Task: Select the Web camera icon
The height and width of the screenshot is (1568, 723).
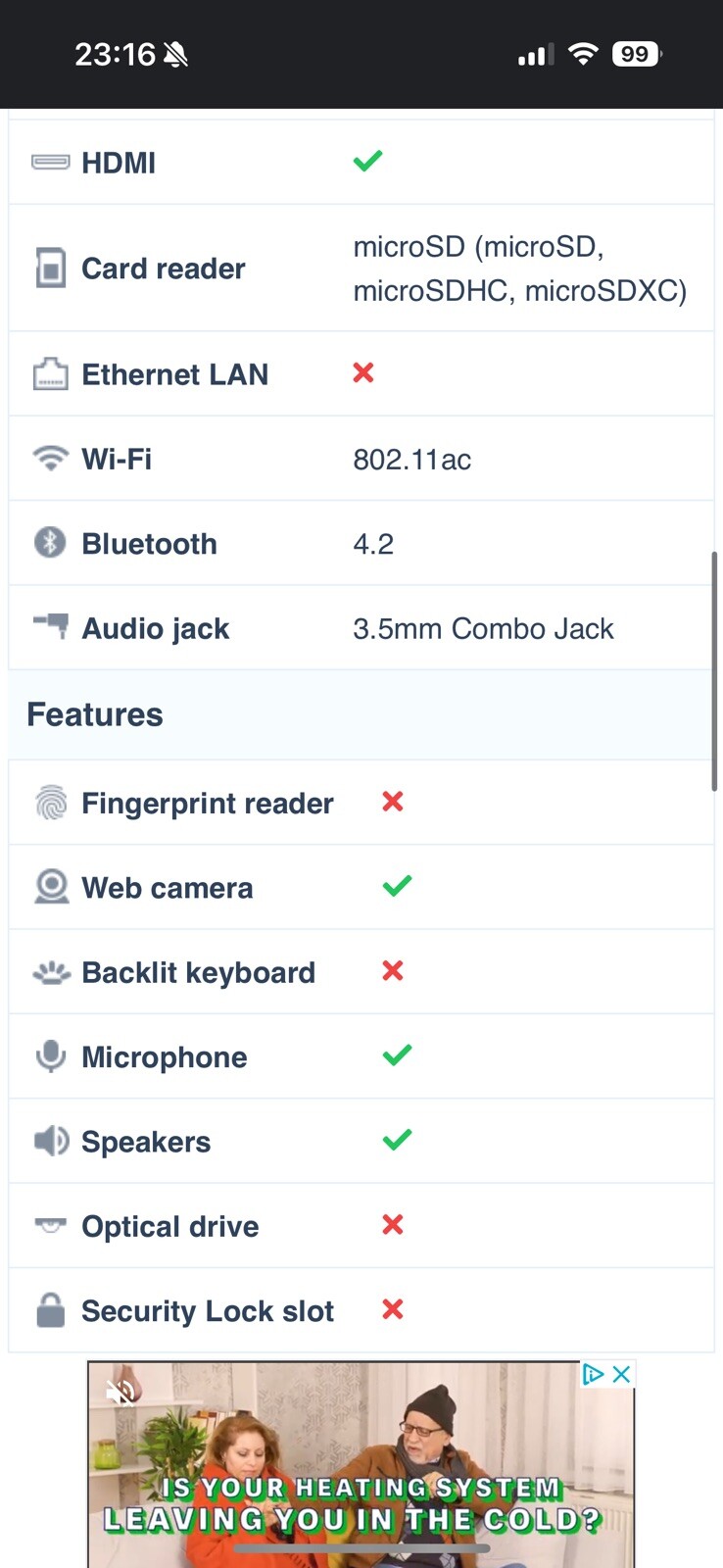Action: click(51, 887)
